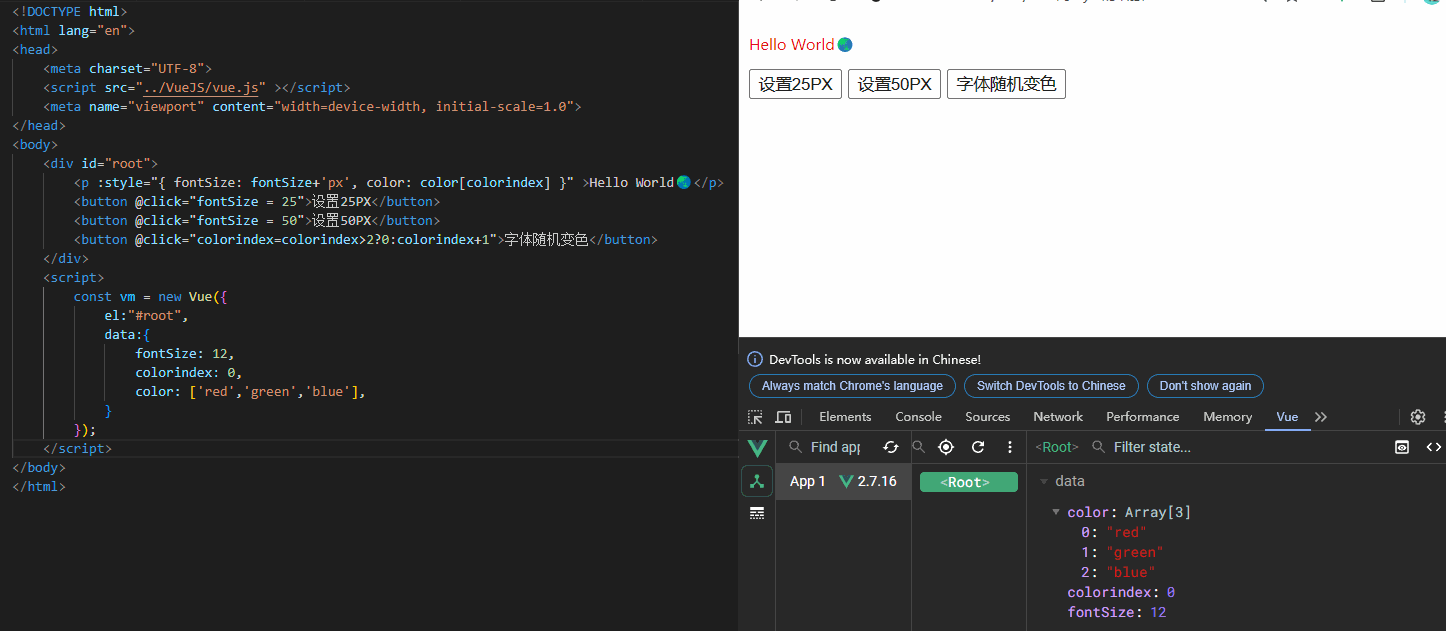1446x631 pixels.
Task: Click the open in editor code icon
Action: [x=1434, y=447]
